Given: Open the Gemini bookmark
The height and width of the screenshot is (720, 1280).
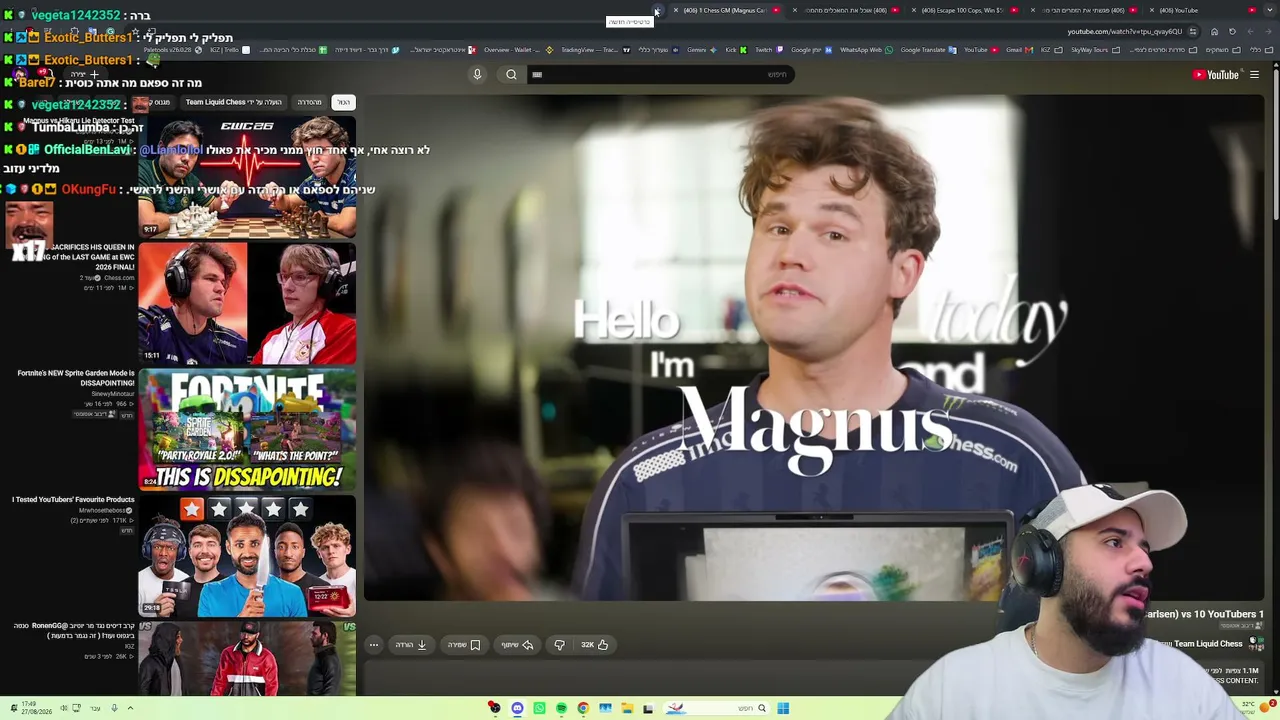Looking at the screenshot, I should (699, 50).
